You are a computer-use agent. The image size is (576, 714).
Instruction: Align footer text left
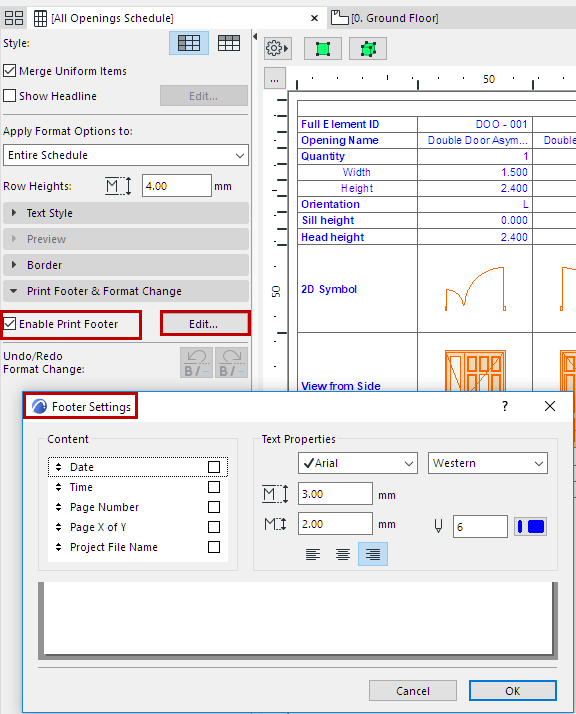pyautogui.click(x=312, y=554)
